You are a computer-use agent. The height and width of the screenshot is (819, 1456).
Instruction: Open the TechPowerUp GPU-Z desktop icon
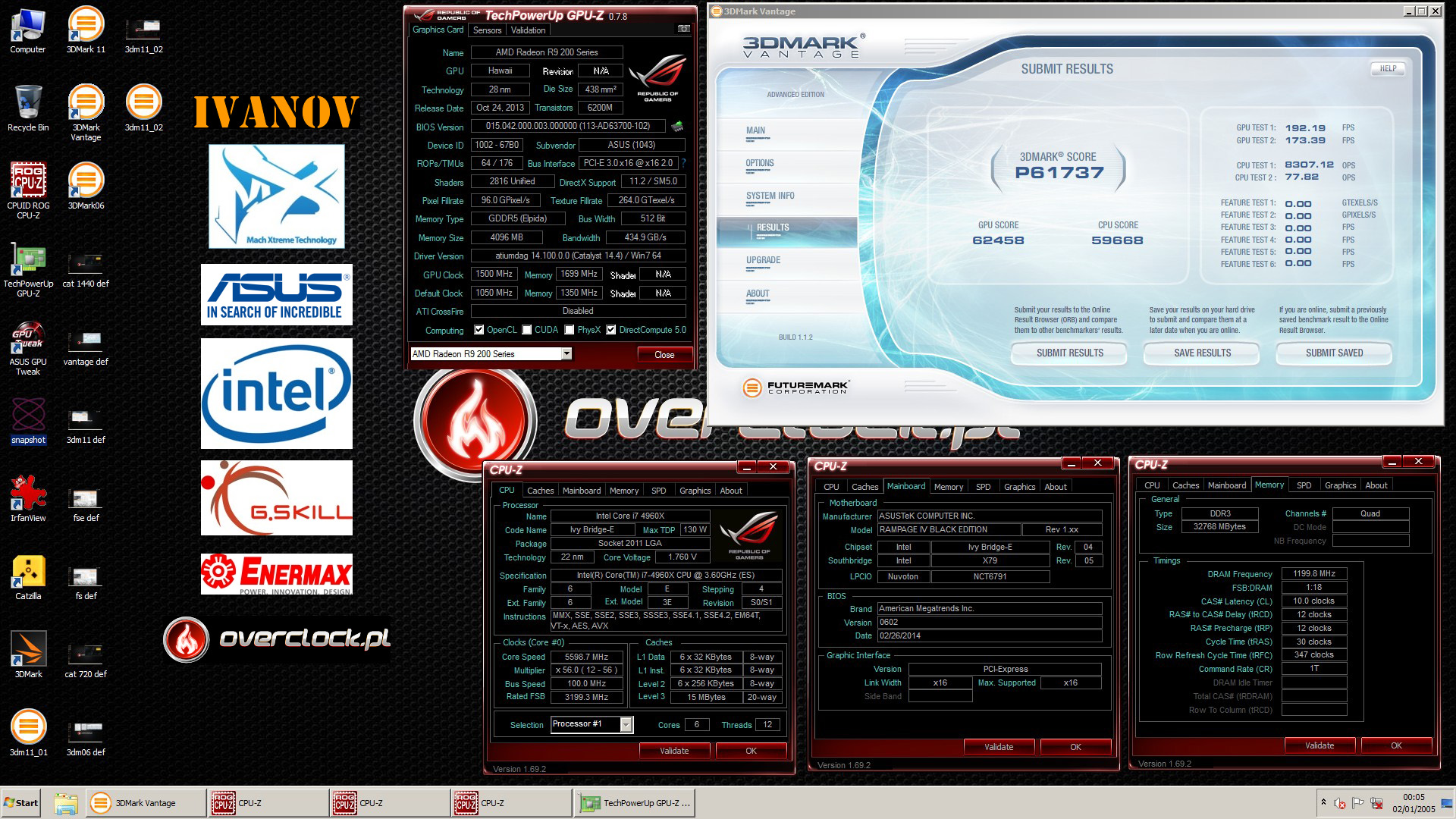pyautogui.click(x=28, y=269)
